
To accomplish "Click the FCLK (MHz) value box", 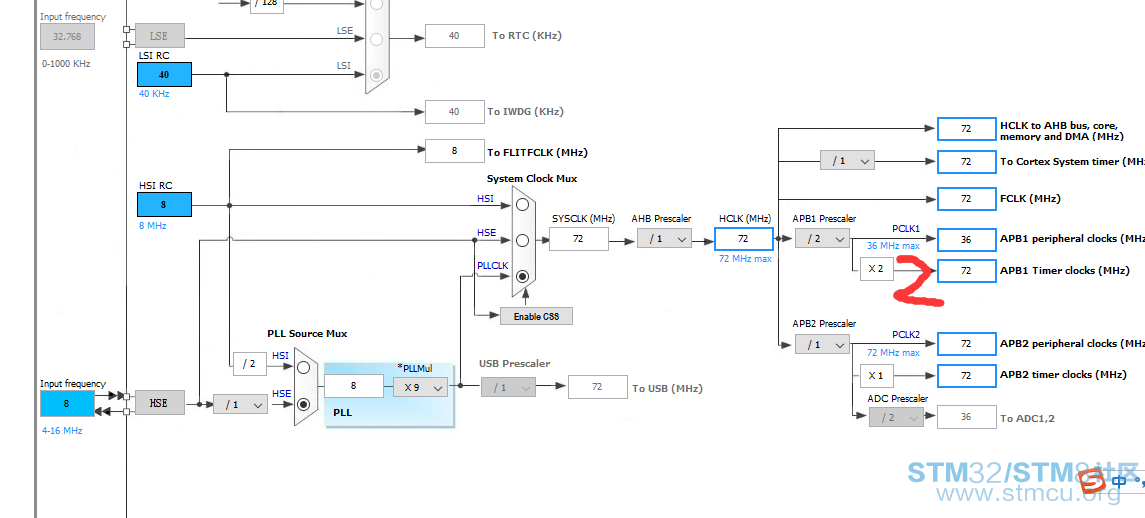I will [966, 199].
